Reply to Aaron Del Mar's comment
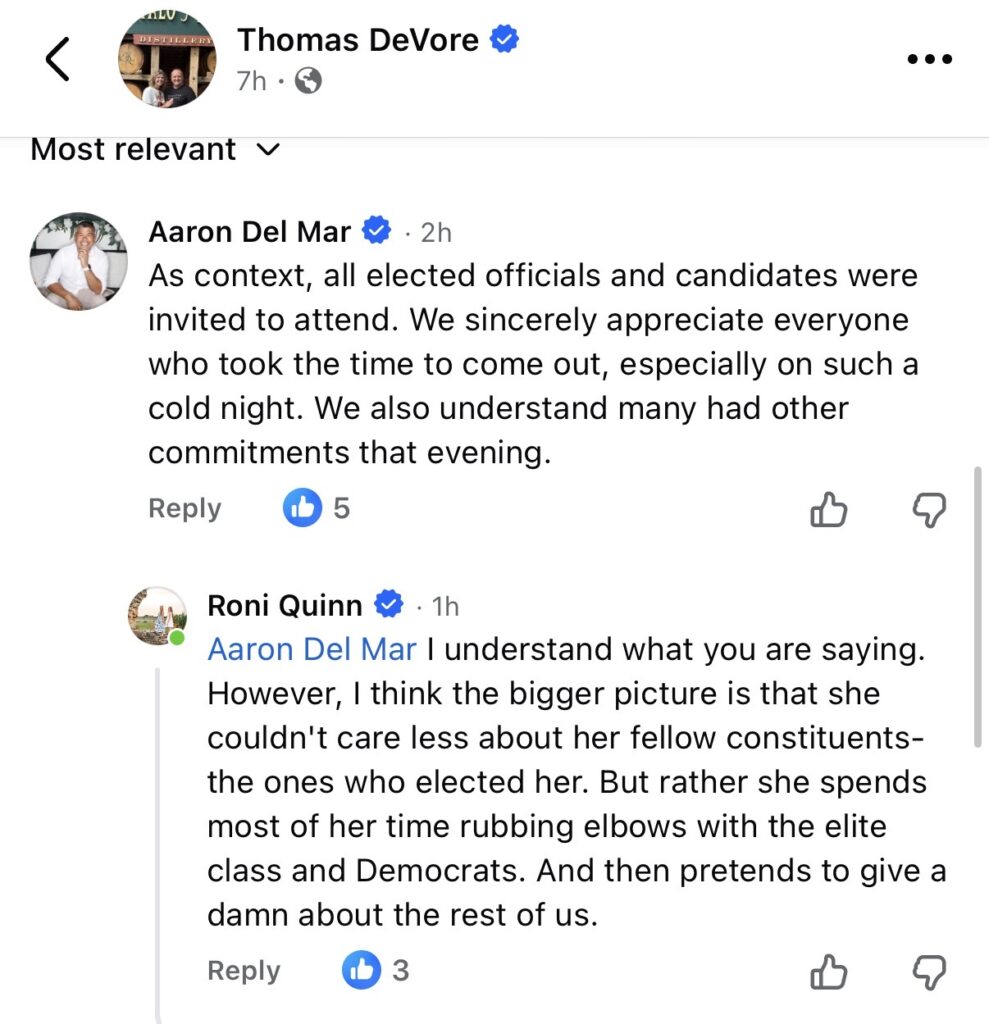The image size is (989, 1024). click(x=184, y=509)
